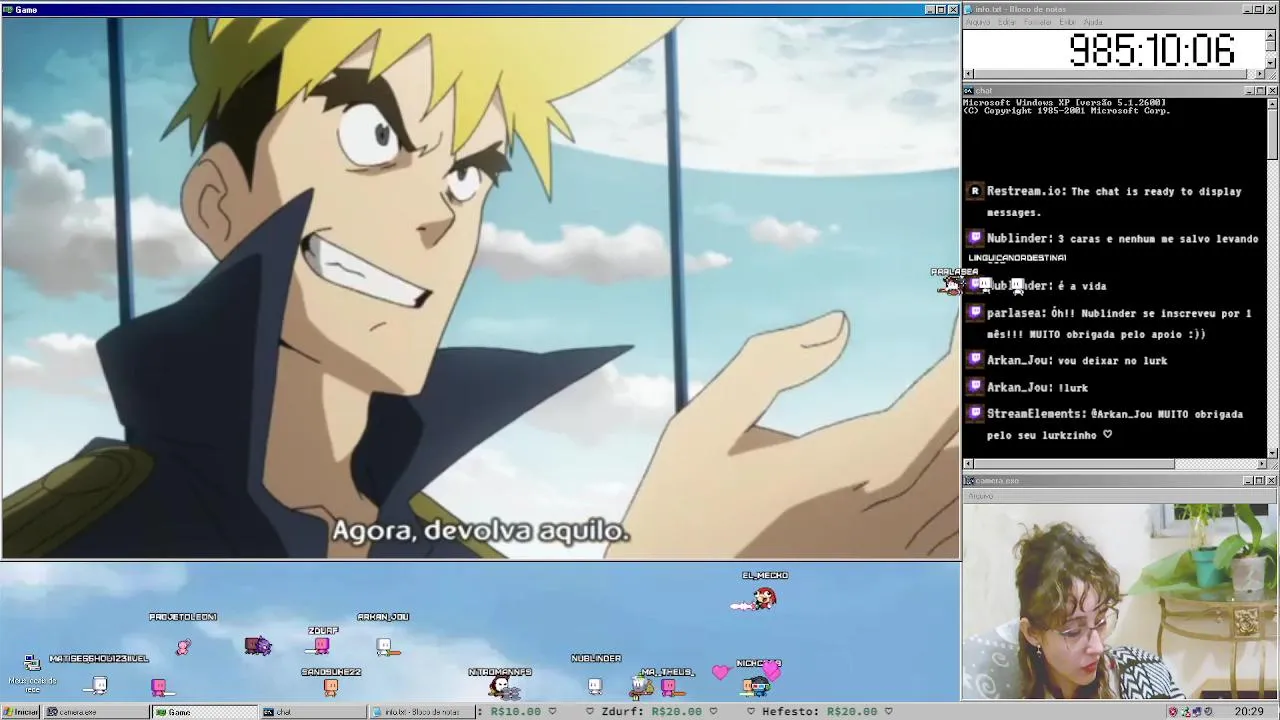Click the ARKAN_JOU avatar character
1280x720 pixels.
coord(386,648)
